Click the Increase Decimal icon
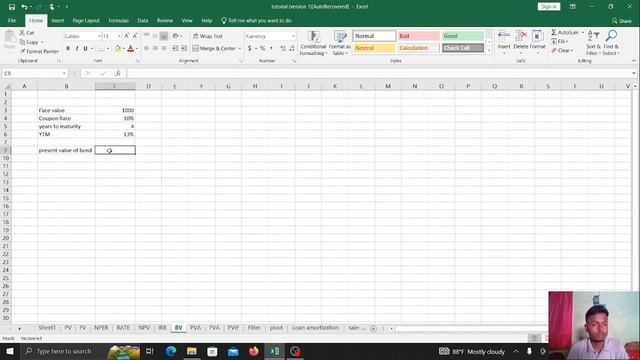Screen dimensions: 640x360 (x=283, y=49)
